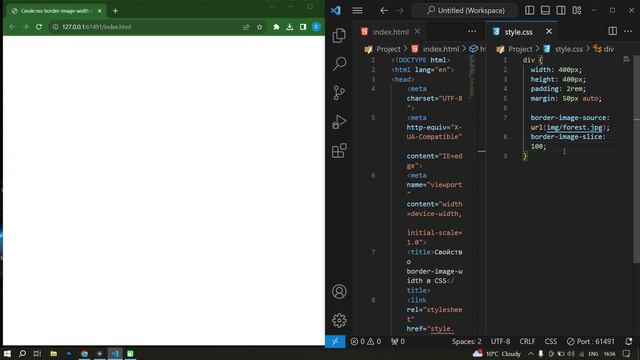Open the Accounts menu icon
640x360 pixels.
click(x=339, y=291)
